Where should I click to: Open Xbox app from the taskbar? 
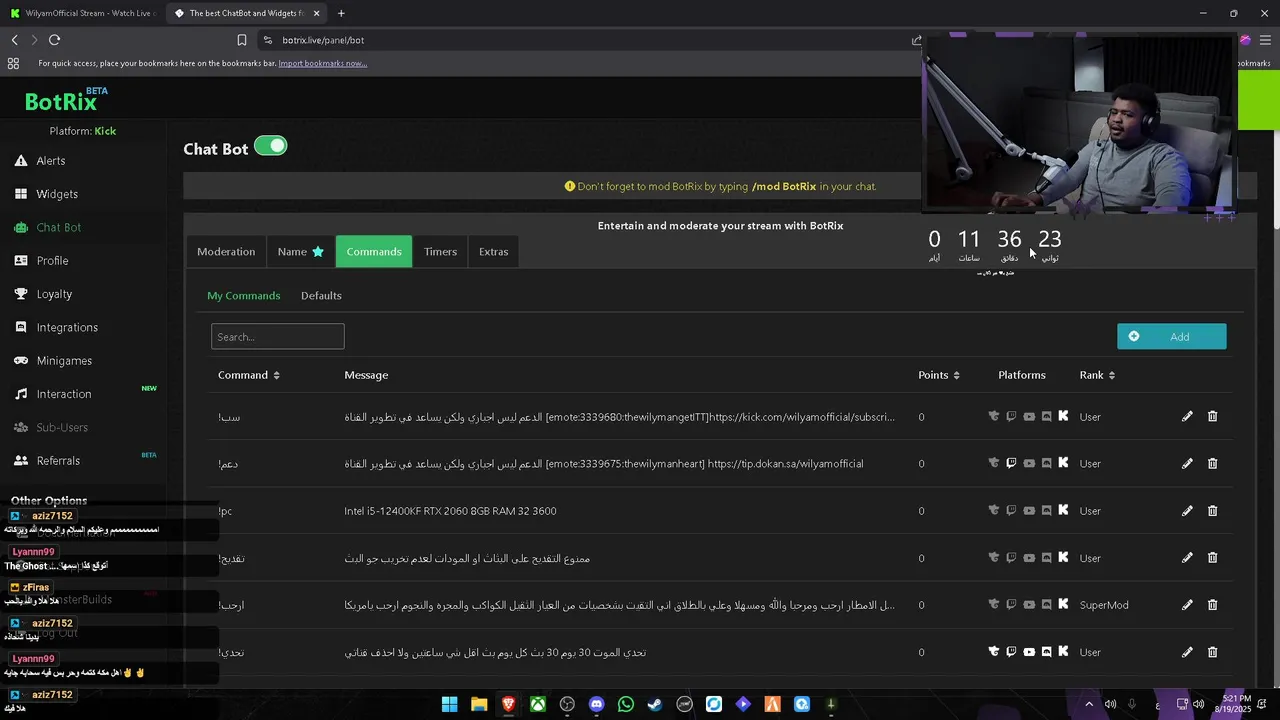[538, 704]
